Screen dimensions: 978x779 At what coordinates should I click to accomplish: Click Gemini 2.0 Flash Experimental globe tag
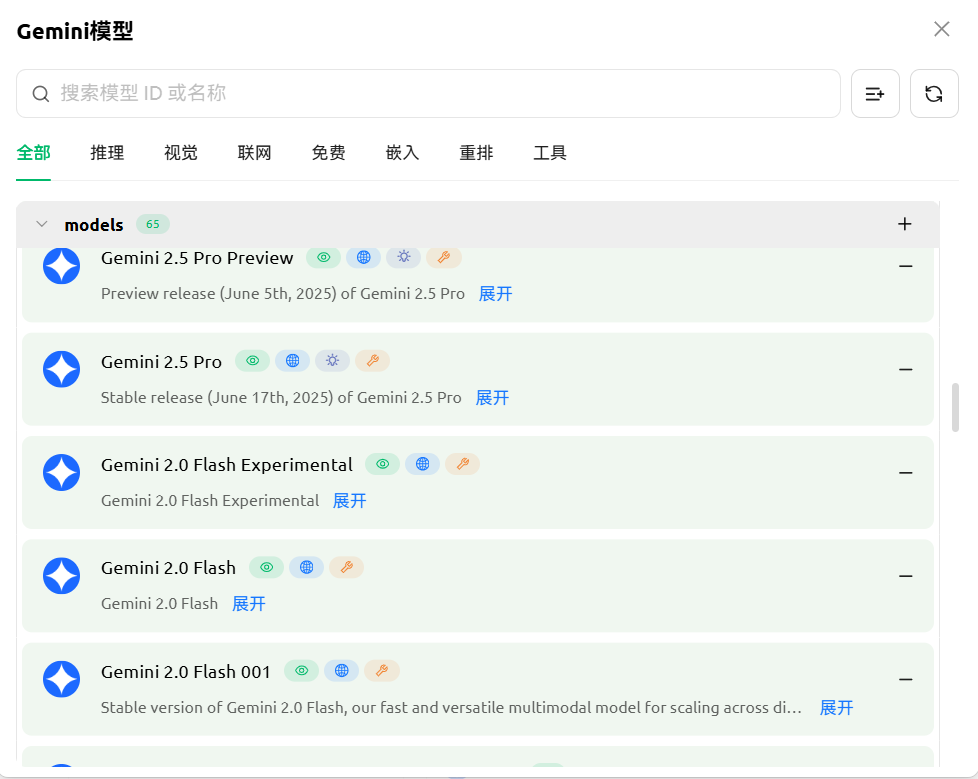[422, 464]
